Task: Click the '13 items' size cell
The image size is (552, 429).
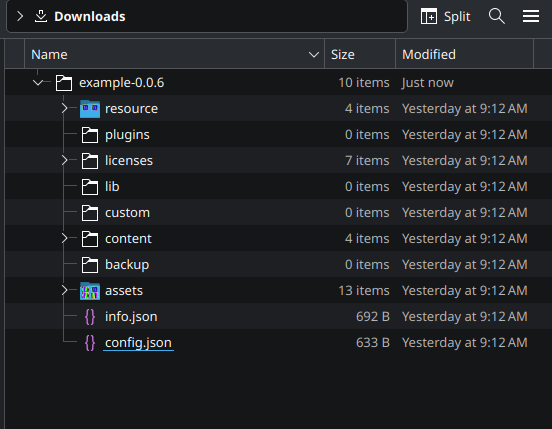Action: 364,291
